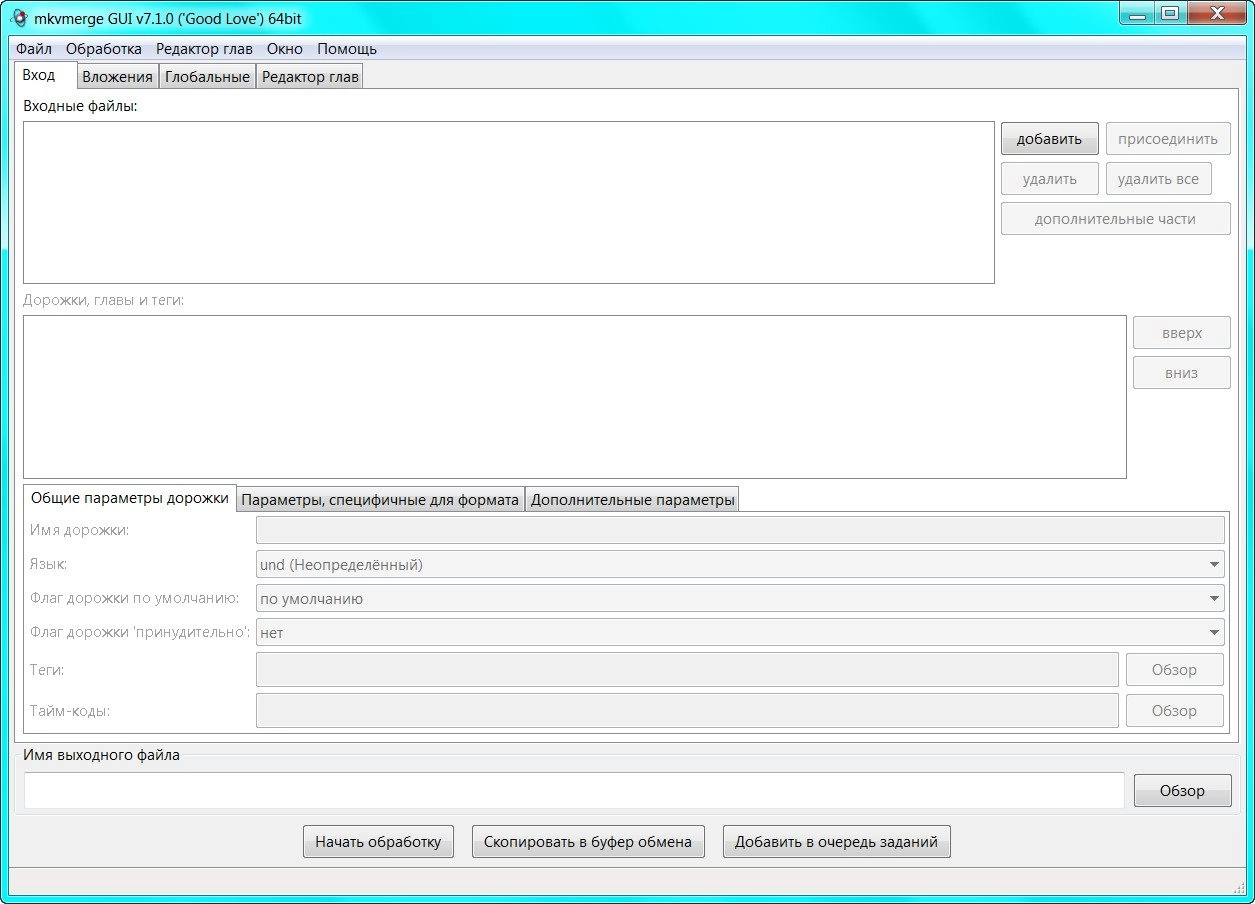The image size is (1255, 904).
Task: Open the Окно menu
Action: coord(285,48)
